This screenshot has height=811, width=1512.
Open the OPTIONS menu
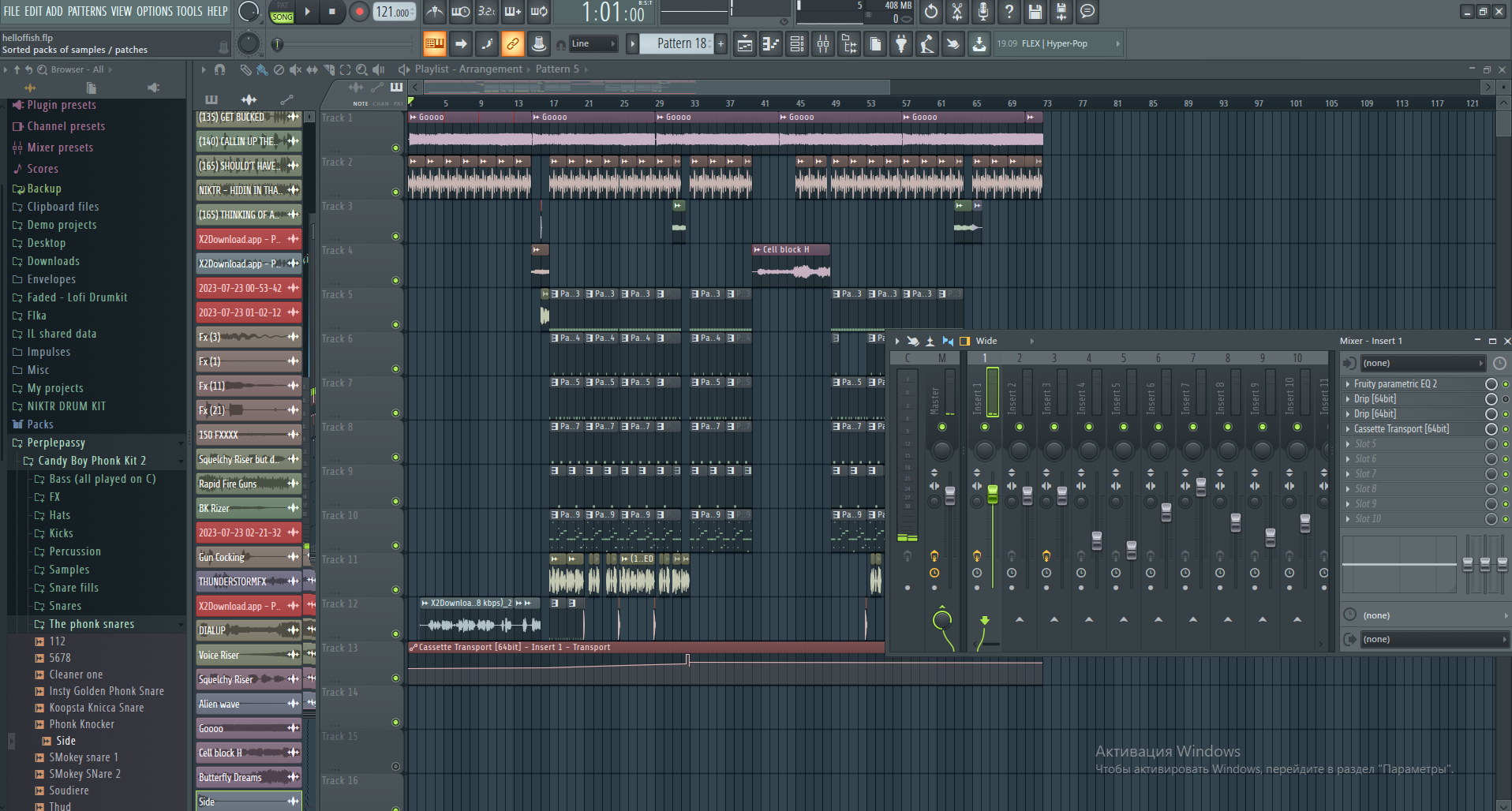[155, 11]
